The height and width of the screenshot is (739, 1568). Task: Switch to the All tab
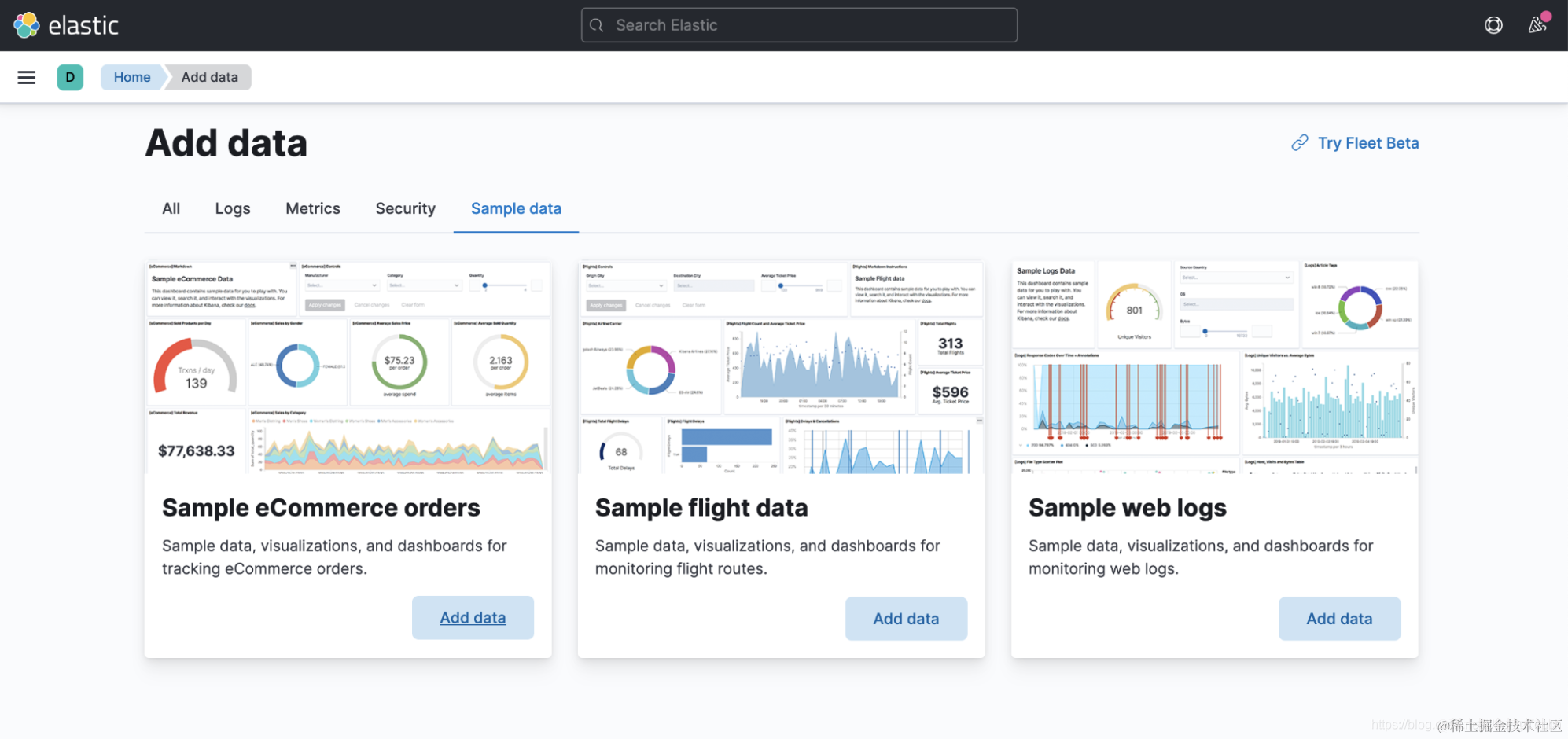(171, 208)
